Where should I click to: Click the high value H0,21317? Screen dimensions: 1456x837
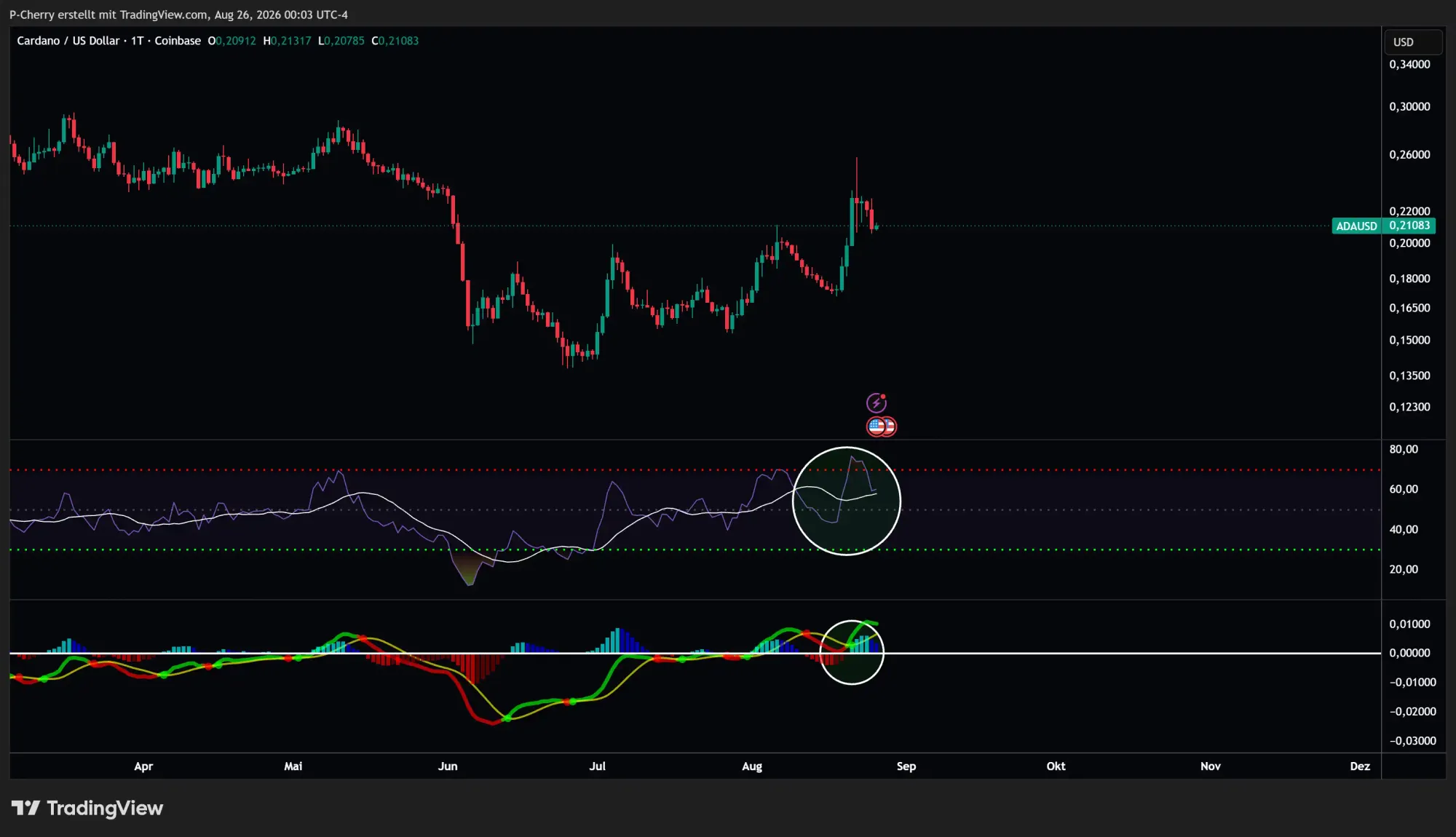(x=287, y=41)
